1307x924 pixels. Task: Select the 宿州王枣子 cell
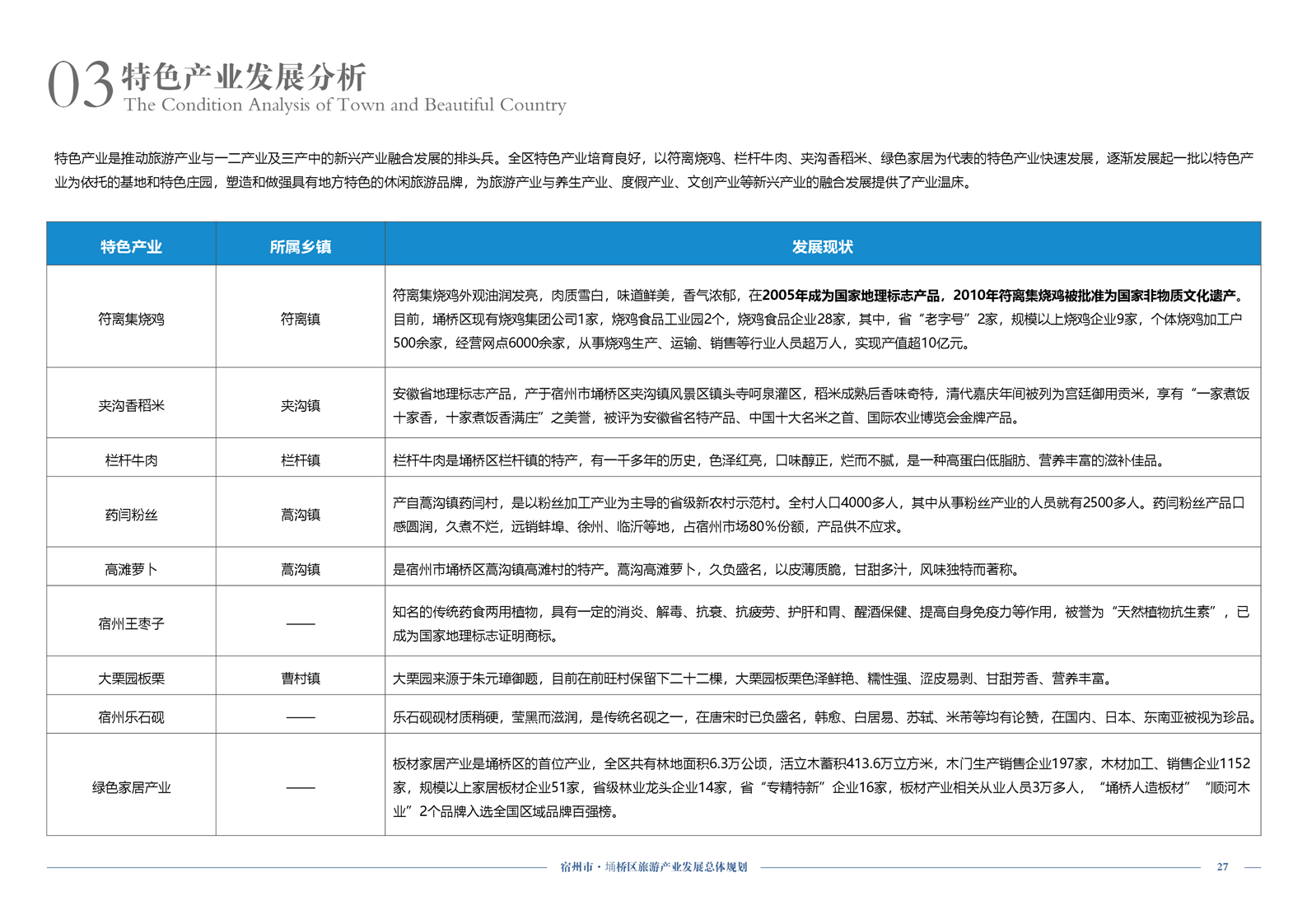pyautogui.click(x=131, y=623)
